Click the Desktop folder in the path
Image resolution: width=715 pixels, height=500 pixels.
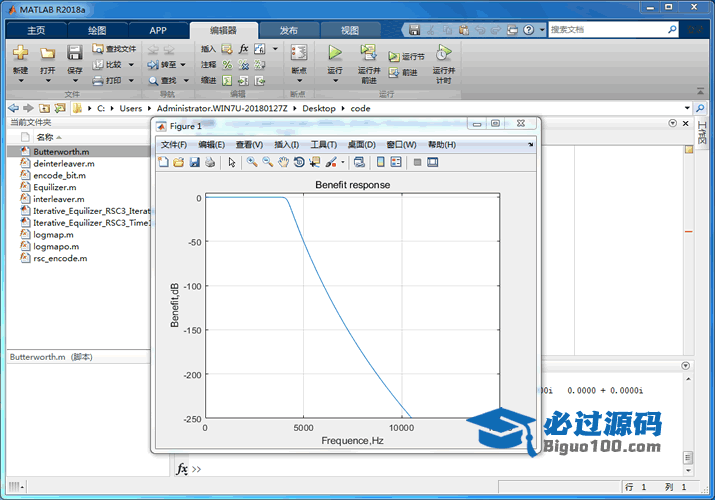click(319, 108)
